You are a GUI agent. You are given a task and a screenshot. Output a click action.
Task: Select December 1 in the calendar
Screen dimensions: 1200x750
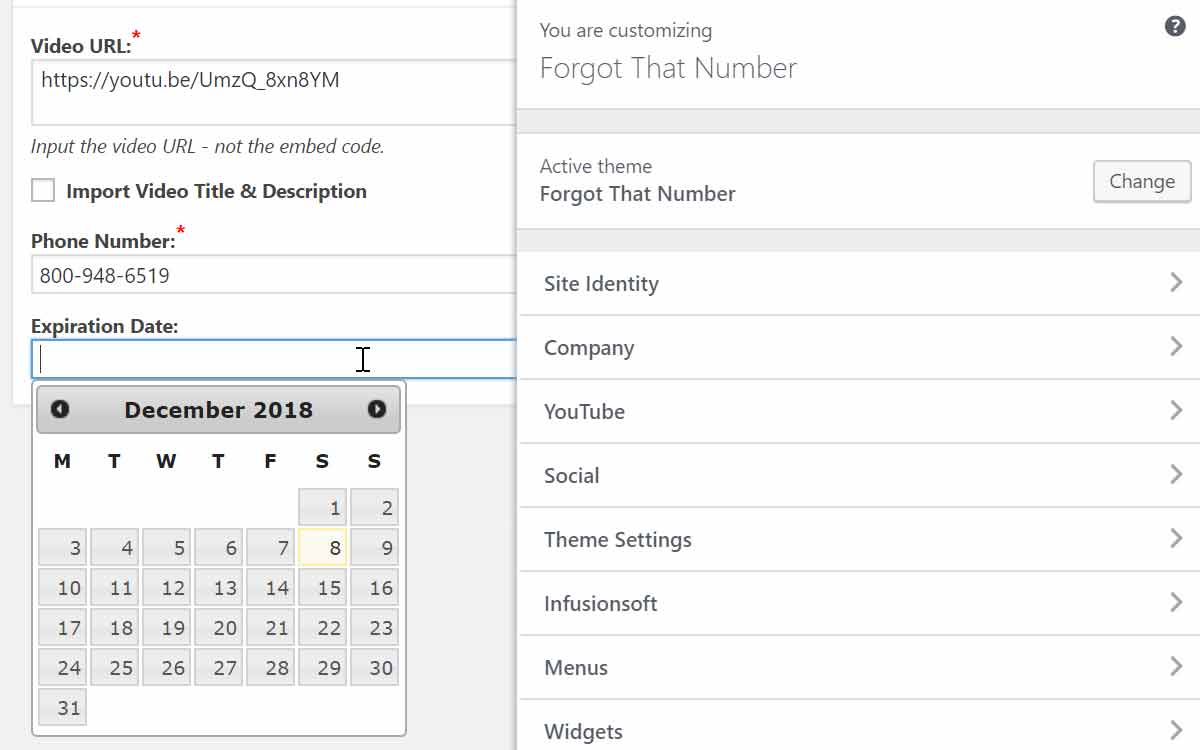click(323, 508)
